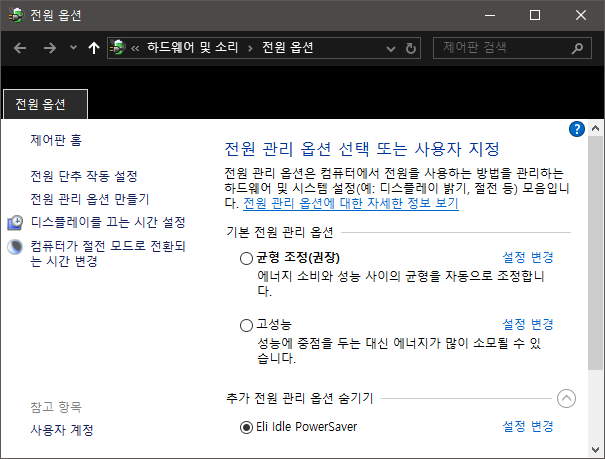Image resolution: width=605 pixels, height=459 pixels.
Task: Click the sleep moon icon in sidebar
Action: click(x=15, y=247)
